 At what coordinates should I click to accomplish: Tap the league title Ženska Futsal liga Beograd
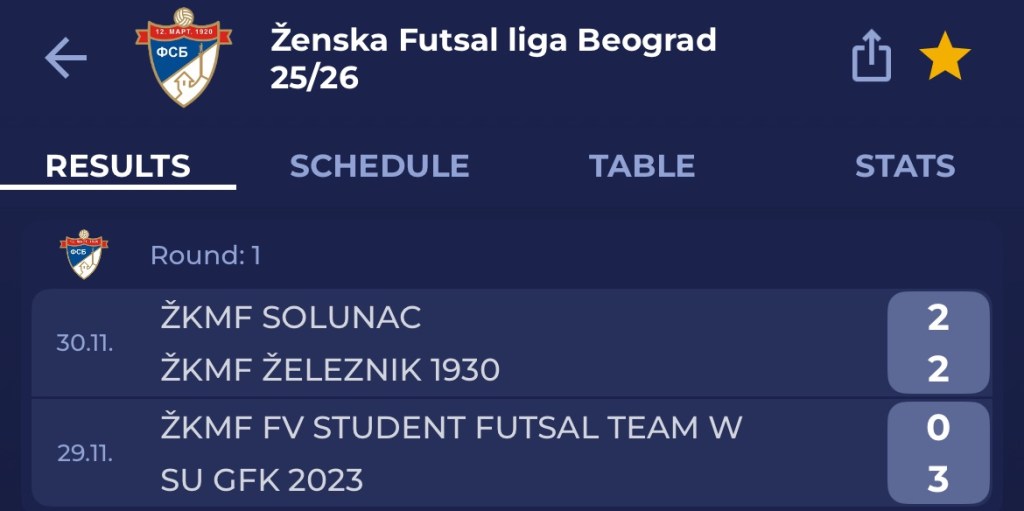493,41
